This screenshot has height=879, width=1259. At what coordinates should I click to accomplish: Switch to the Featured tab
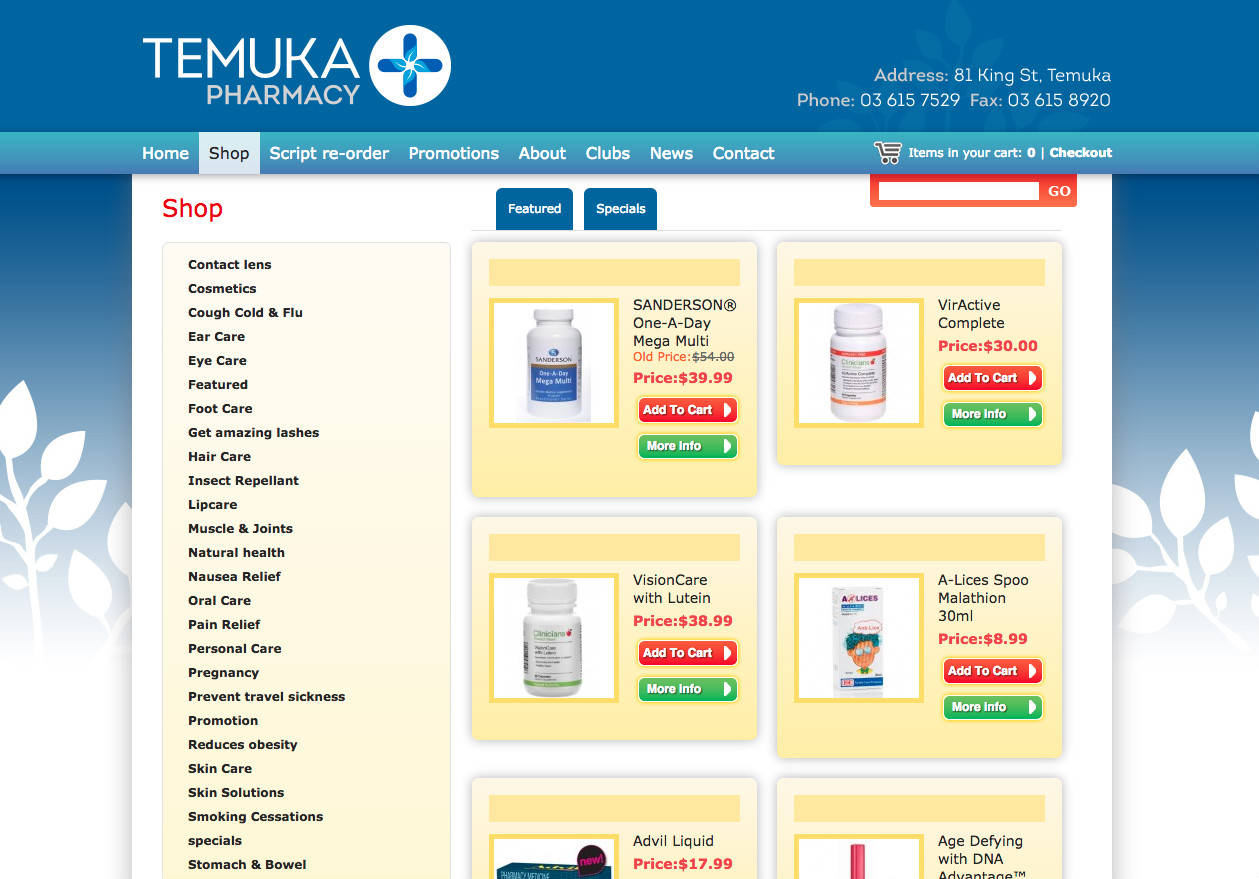534,209
